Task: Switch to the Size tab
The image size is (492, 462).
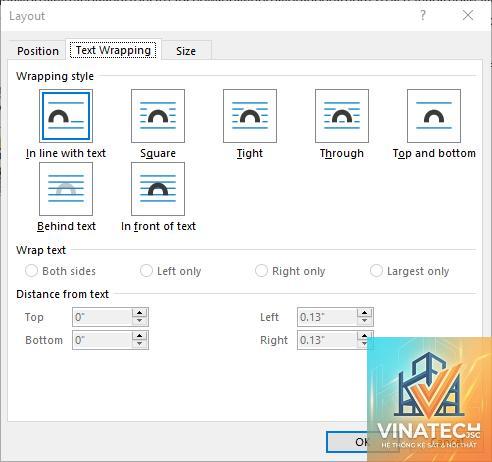Action: click(x=186, y=51)
